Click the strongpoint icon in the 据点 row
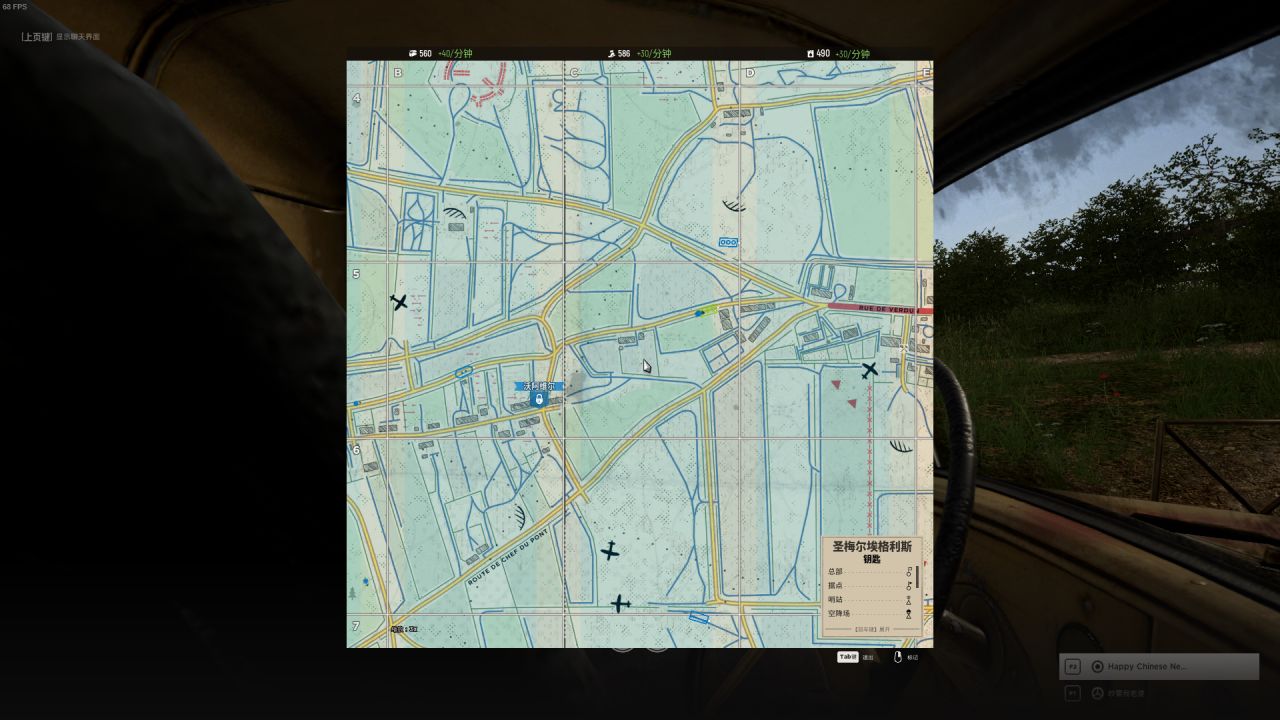 [909, 586]
